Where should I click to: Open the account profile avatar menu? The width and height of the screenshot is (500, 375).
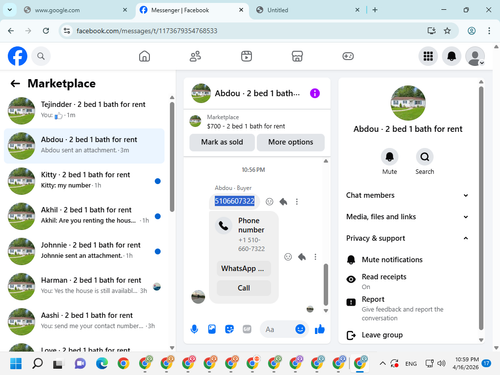(x=475, y=56)
